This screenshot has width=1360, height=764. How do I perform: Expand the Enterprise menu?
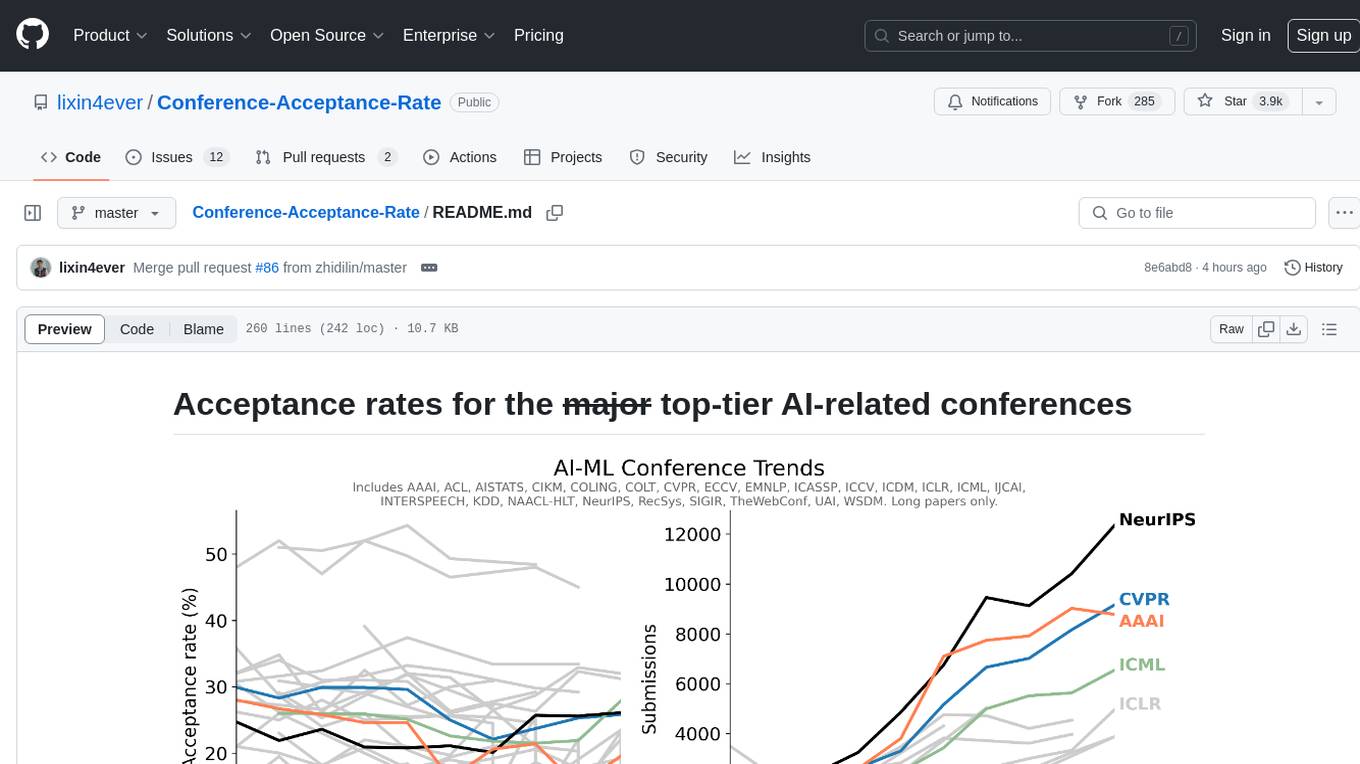click(448, 35)
